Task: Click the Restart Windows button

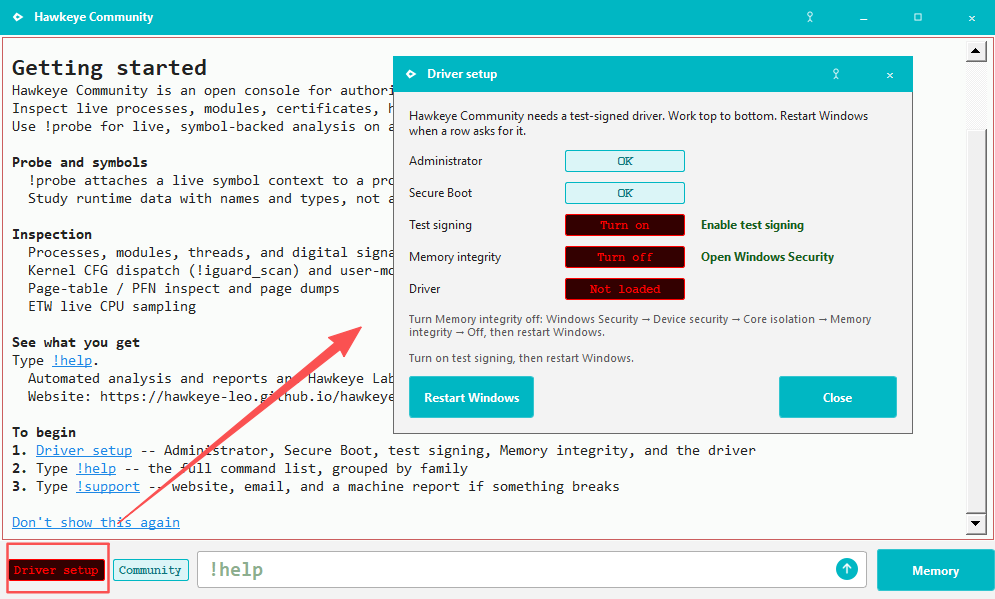Action: pos(471,397)
